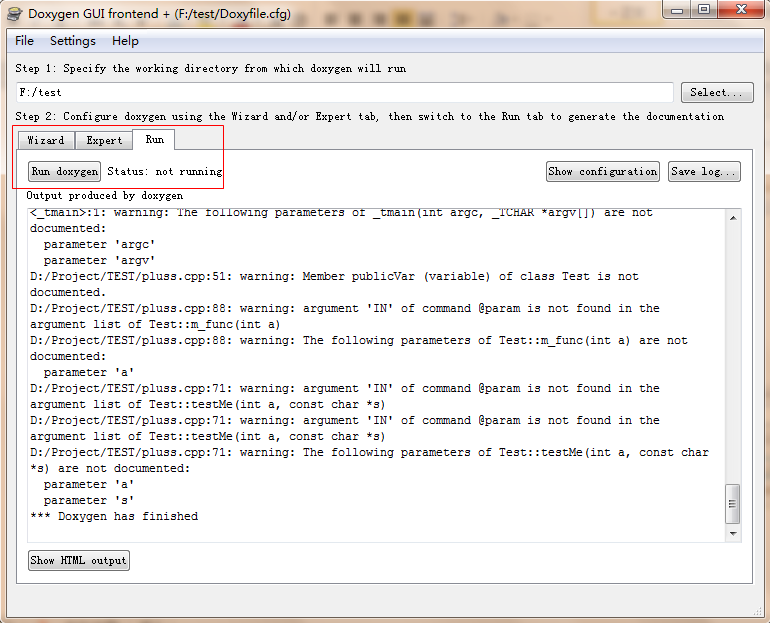Screen dimensions: 770x623
Task: Switch to the Expert tab
Action: [x=104, y=140]
